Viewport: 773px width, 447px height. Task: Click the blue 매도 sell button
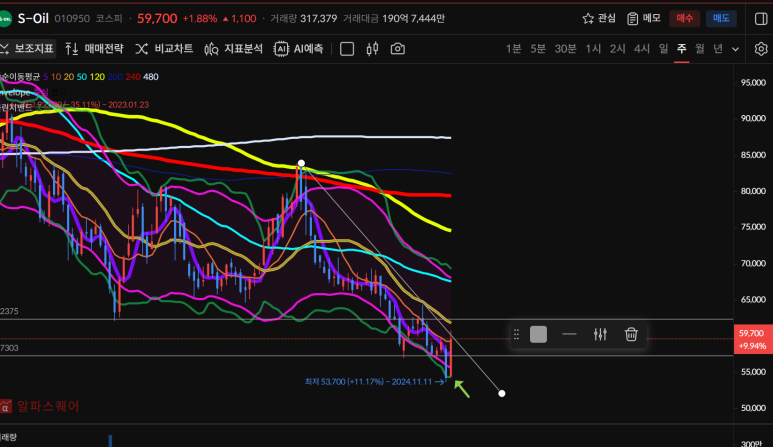click(721, 18)
